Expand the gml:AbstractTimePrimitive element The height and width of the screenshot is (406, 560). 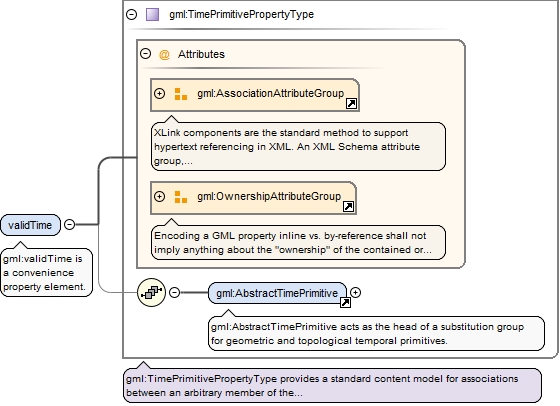point(355,292)
